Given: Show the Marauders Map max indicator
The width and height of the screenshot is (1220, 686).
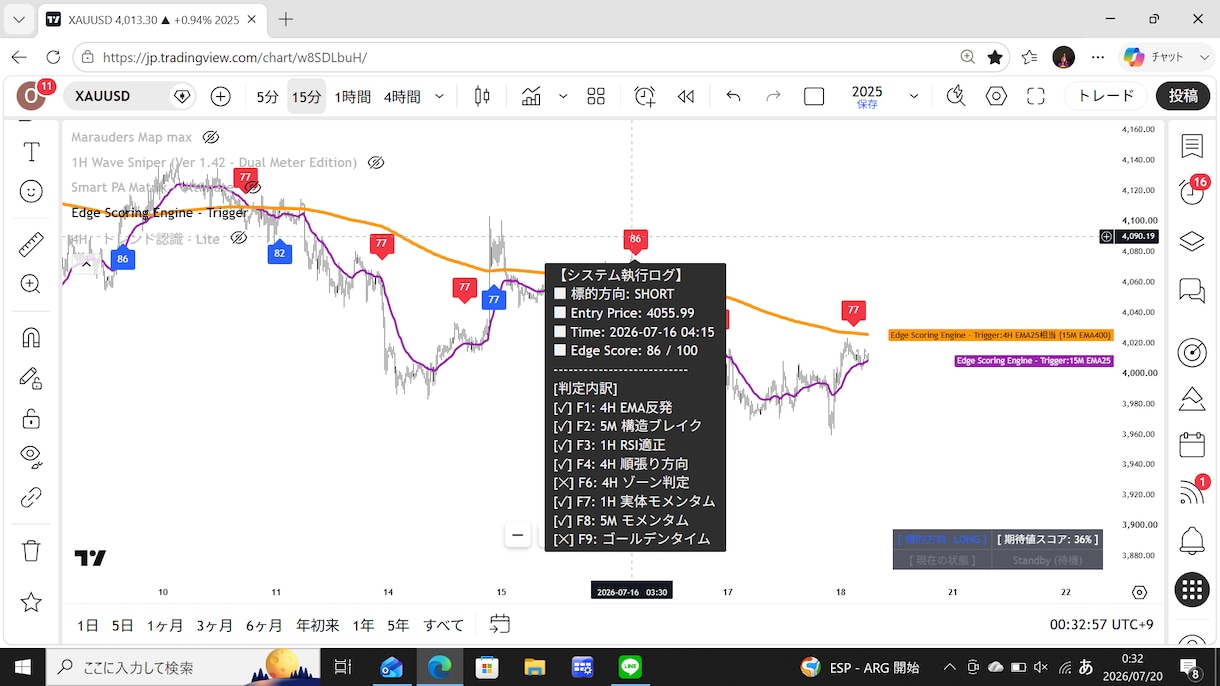Looking at the screenshot, I should (x=211, y=137).
